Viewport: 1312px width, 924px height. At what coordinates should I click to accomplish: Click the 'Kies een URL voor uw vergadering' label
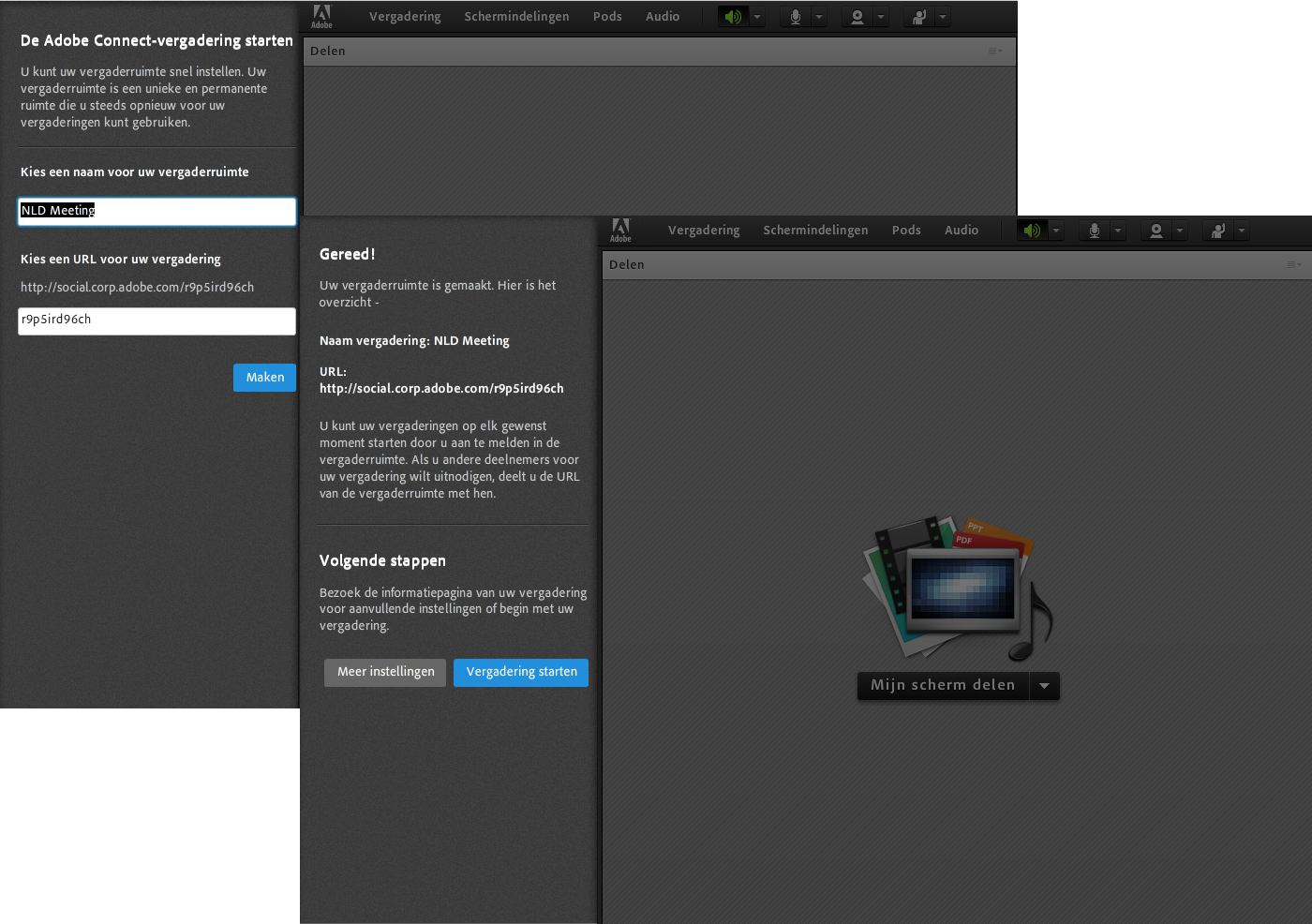pos(121,260)
